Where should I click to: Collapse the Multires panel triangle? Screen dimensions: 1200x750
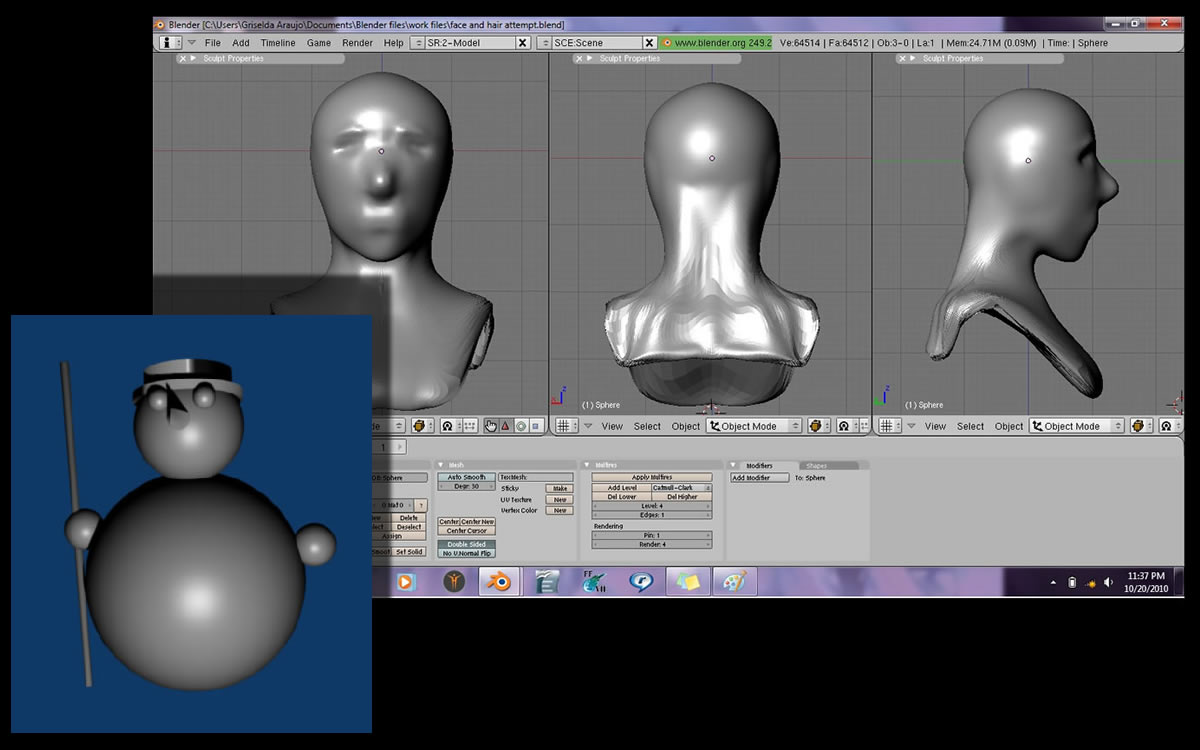[x=586, y=465]
